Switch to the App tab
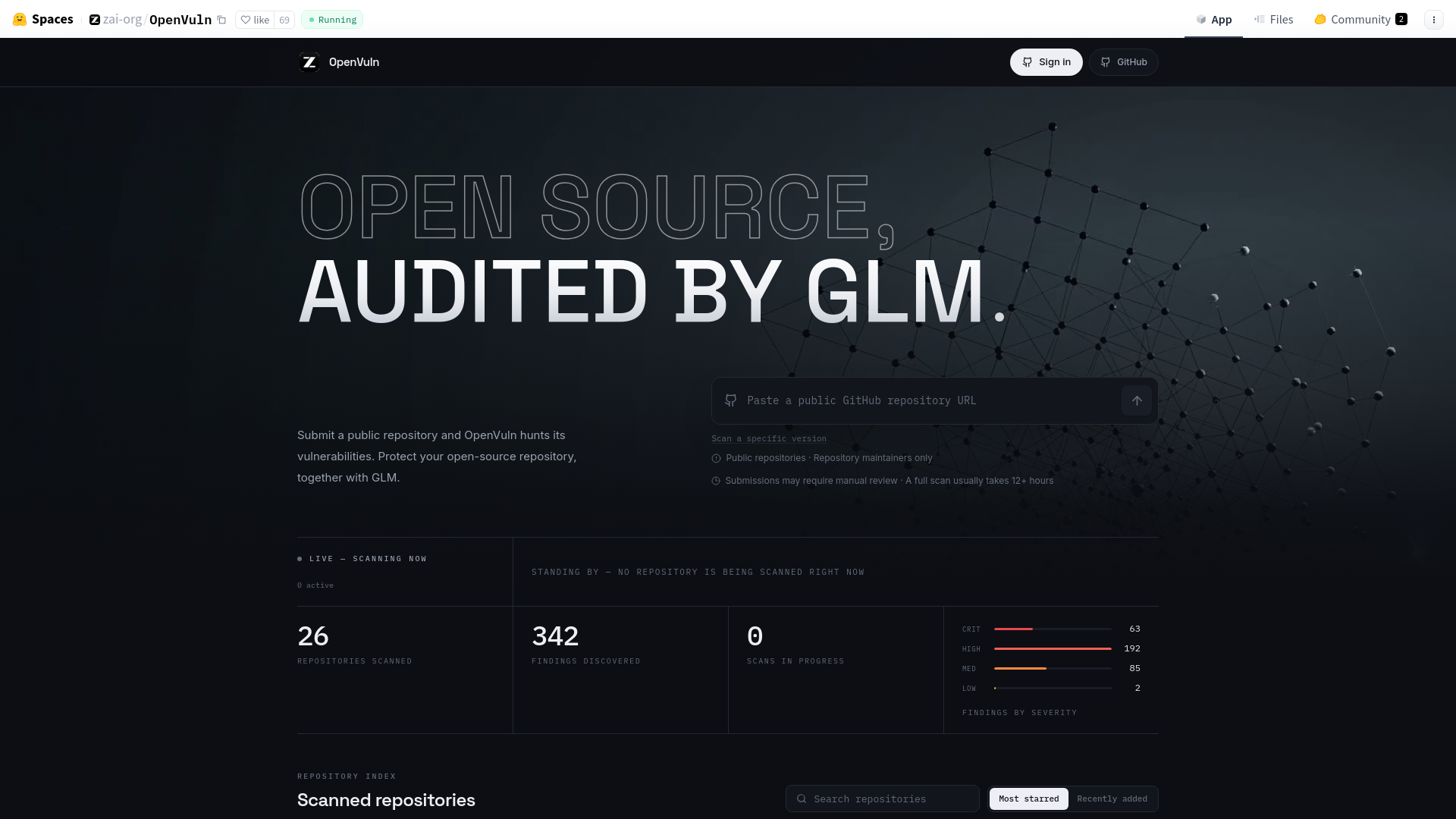 pos(1213,19)
